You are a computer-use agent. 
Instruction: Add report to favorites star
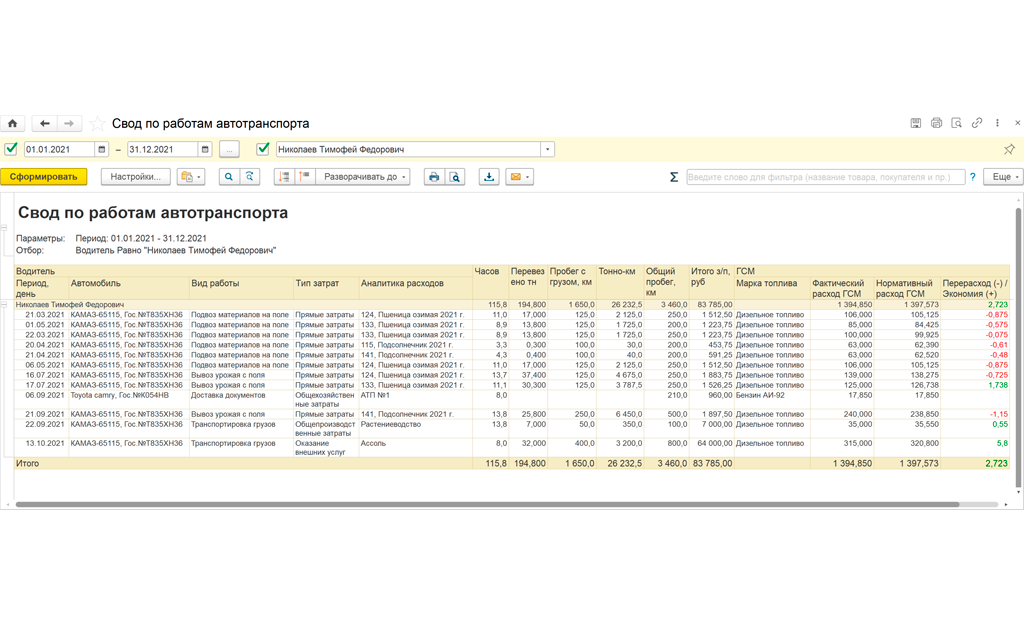tap(97, 123)
